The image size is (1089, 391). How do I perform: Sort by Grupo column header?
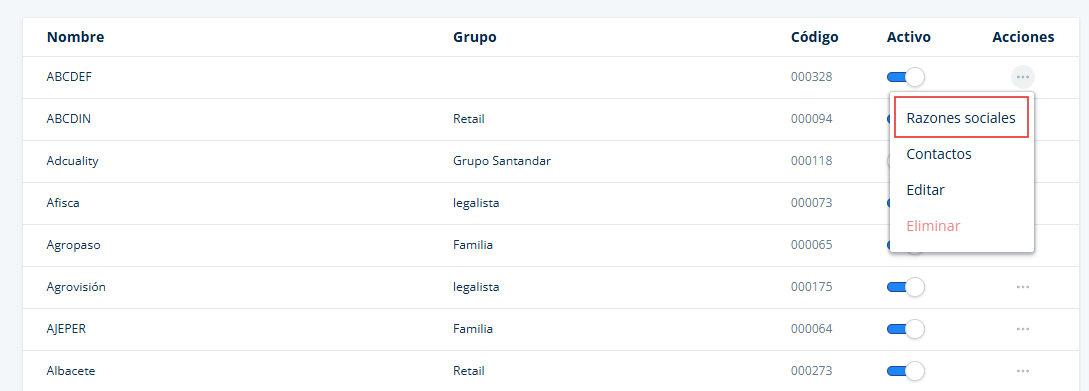click(475, 37)
